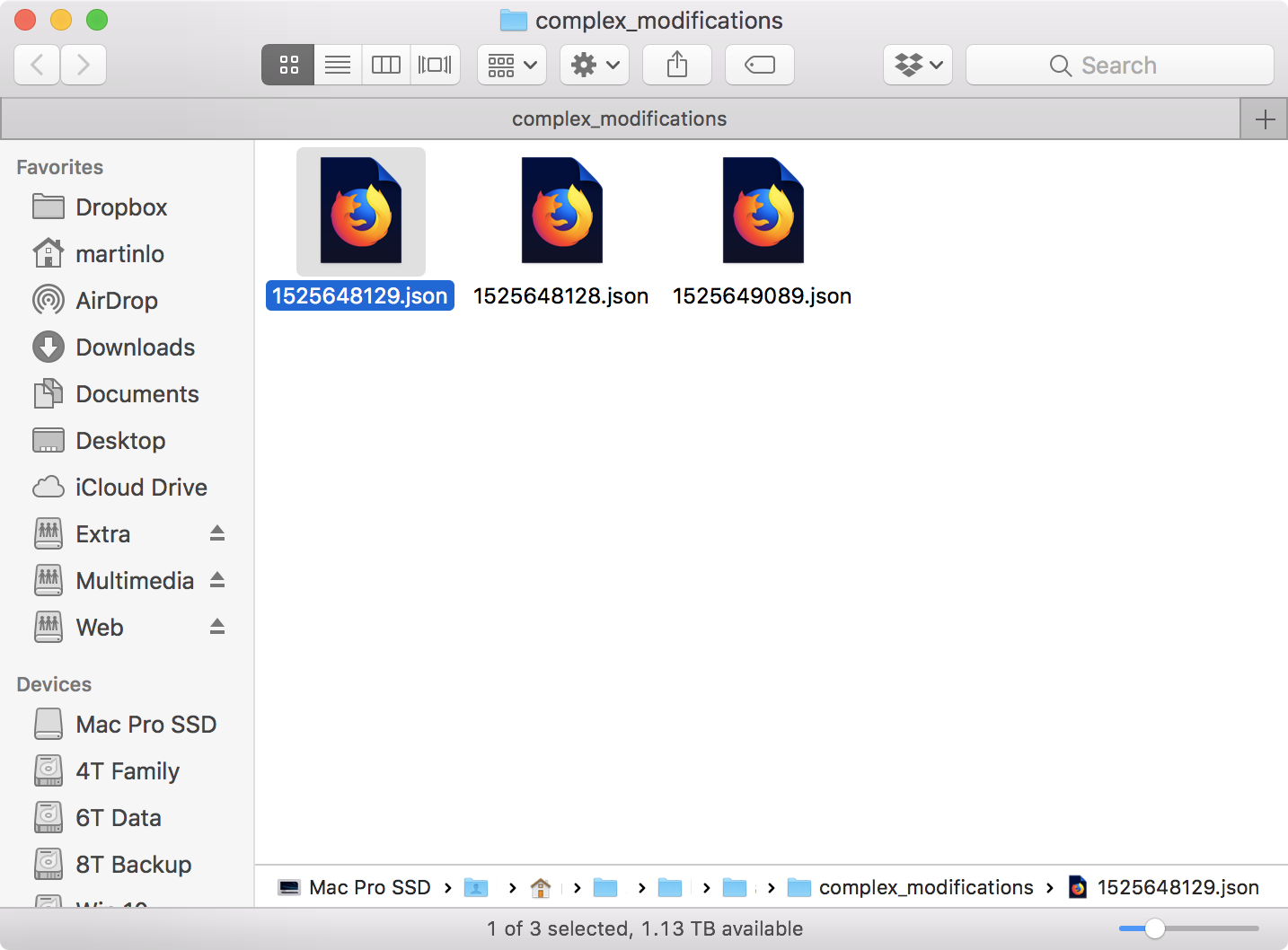Select the 1525648129.json file icon
This screenshot has width=1288, height=950.
(x=361, y=211)
